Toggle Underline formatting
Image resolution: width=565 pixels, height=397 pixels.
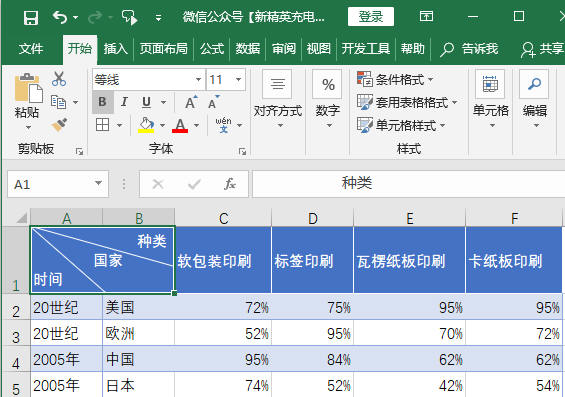[146, 102]
